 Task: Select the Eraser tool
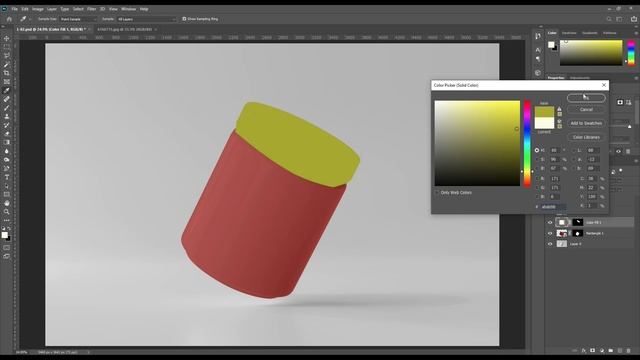pyautogui.click(x=7, y=133)
